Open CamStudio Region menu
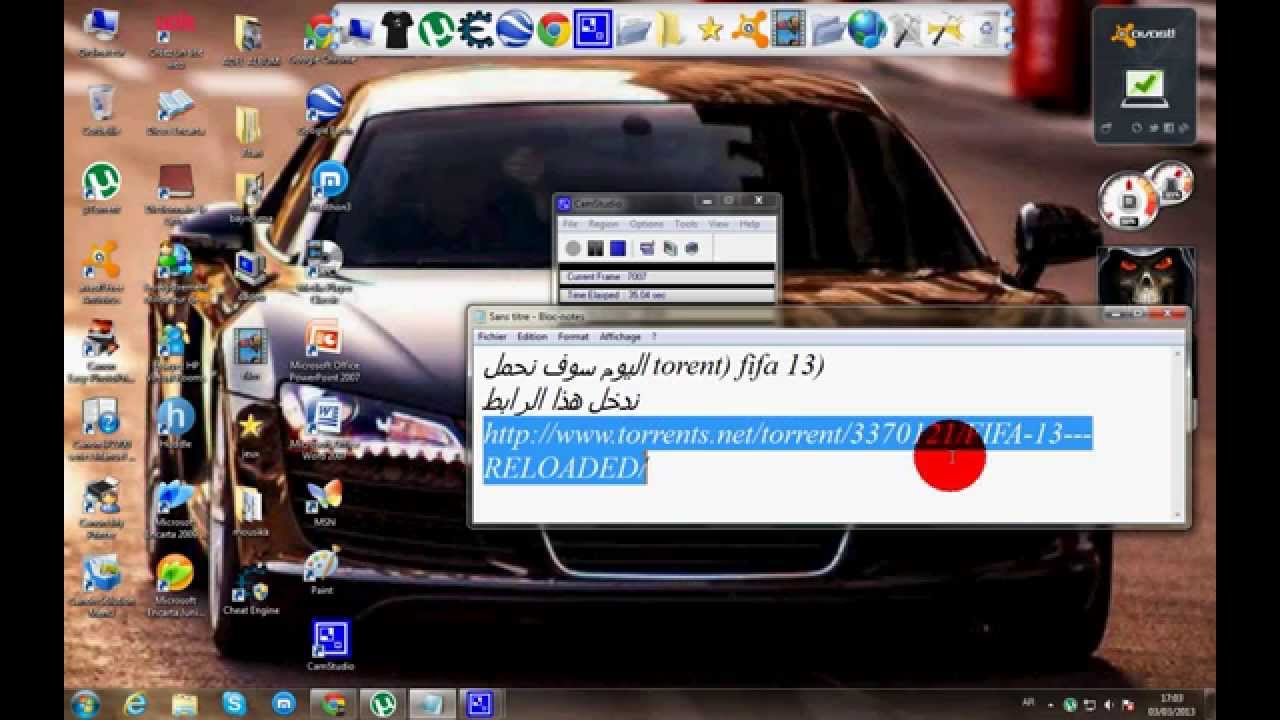 pyautogui.click(x=603, y=224)
